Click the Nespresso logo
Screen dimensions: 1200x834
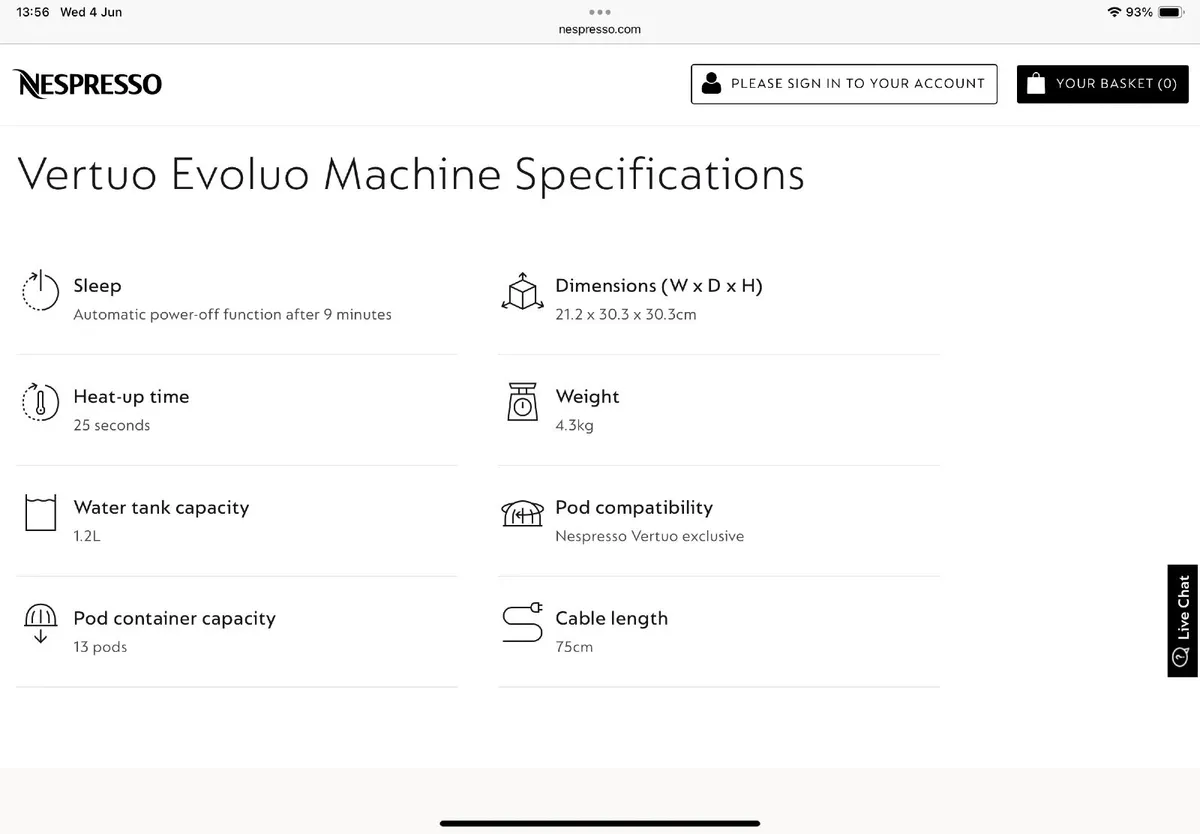click(87, 84)
